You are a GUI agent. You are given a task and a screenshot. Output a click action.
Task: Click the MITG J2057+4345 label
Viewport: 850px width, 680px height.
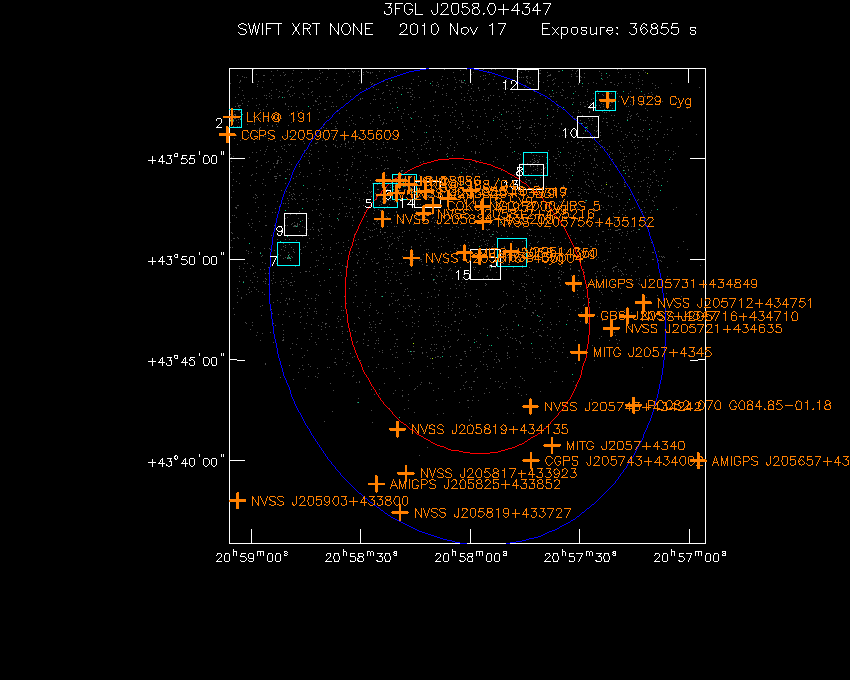[652, 352]
